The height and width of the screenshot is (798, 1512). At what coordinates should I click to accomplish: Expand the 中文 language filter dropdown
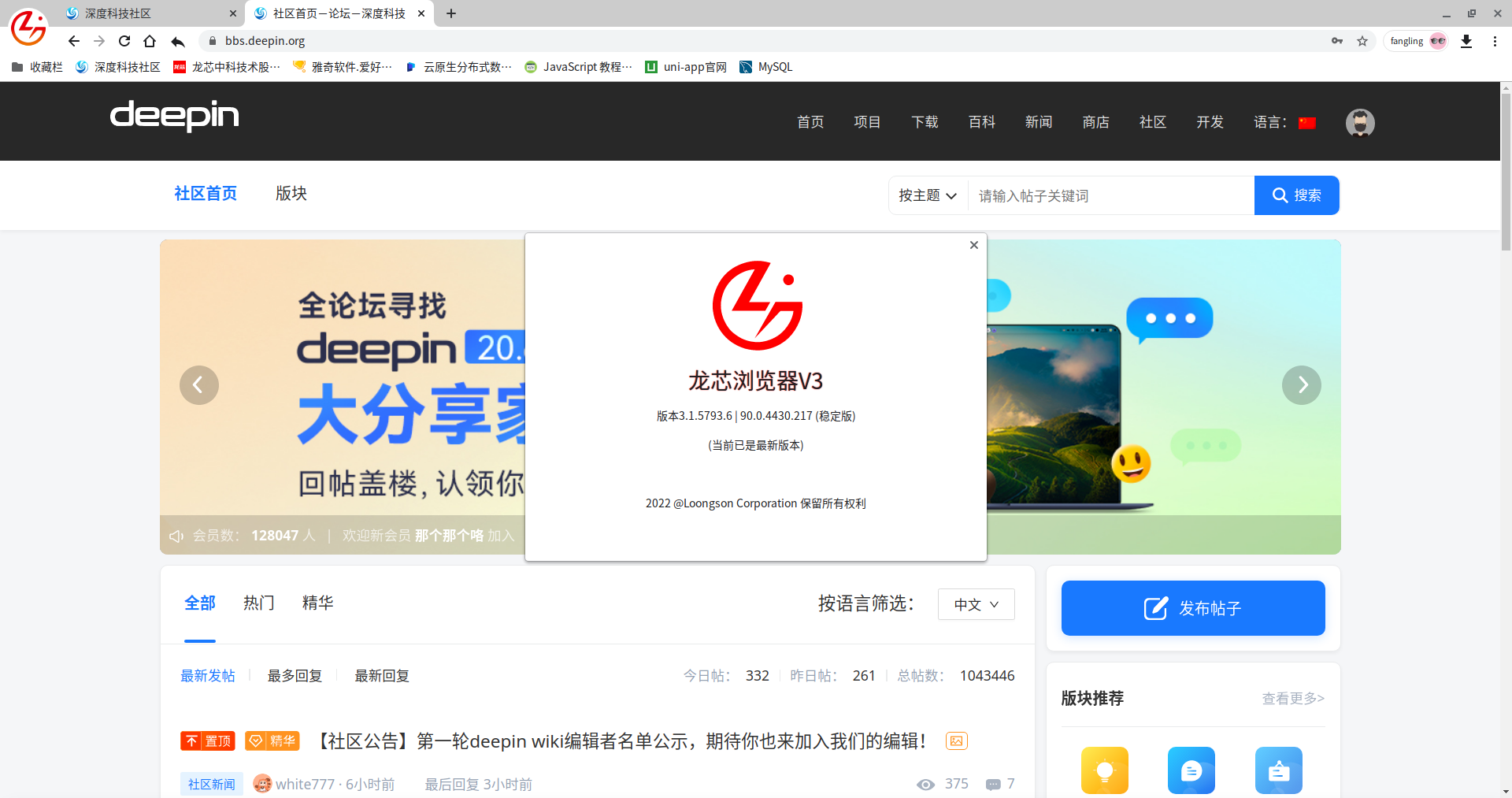976,604
